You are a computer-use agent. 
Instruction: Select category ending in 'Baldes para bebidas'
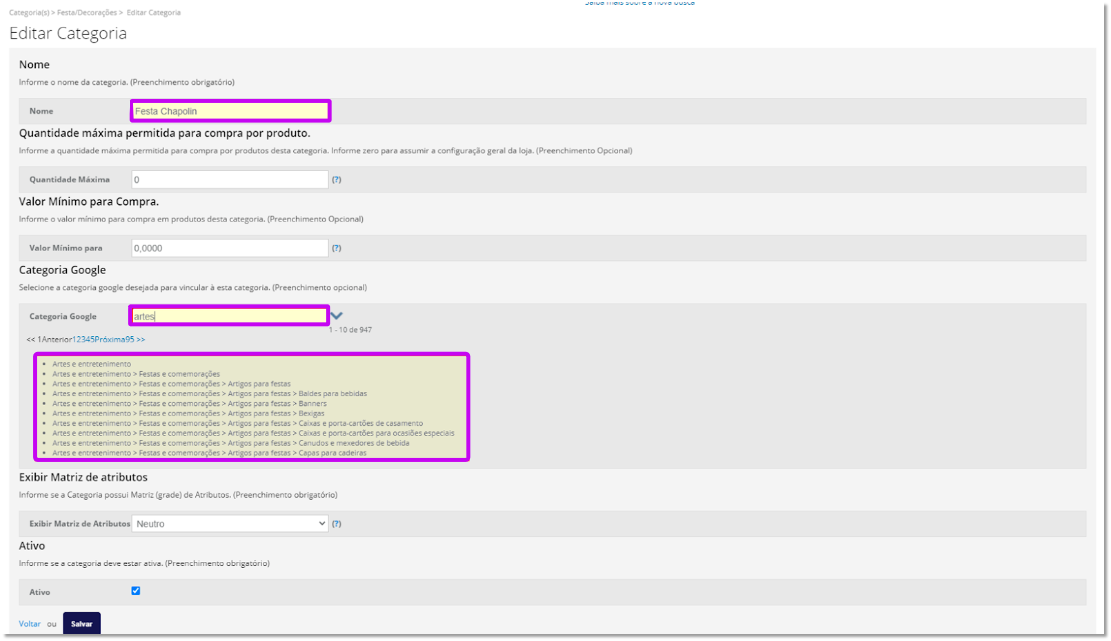click(x=332, y=394)
